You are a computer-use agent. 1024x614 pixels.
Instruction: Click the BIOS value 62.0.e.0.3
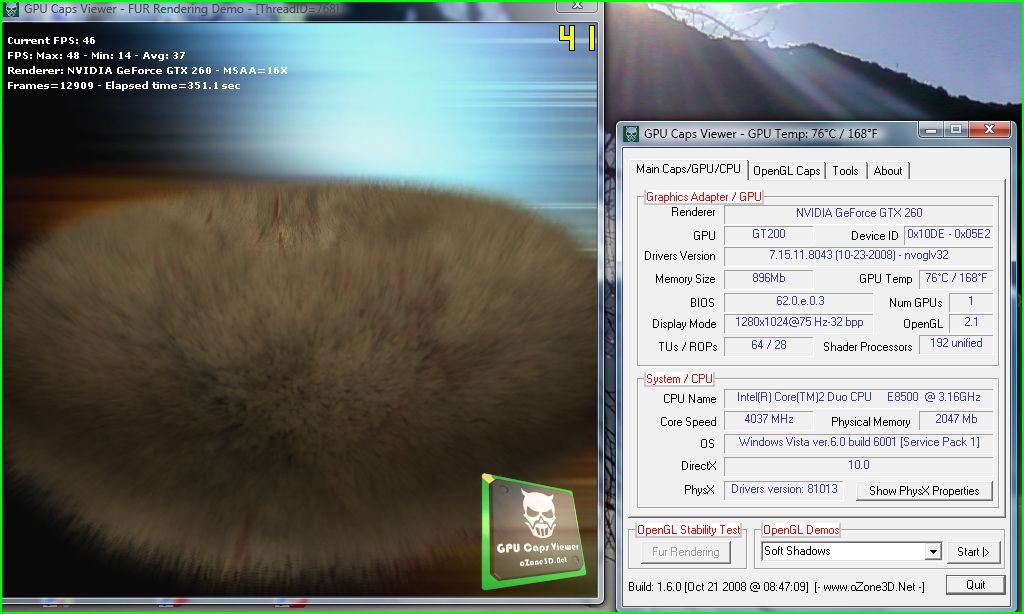pyautogui.click(x=799, y=301)
